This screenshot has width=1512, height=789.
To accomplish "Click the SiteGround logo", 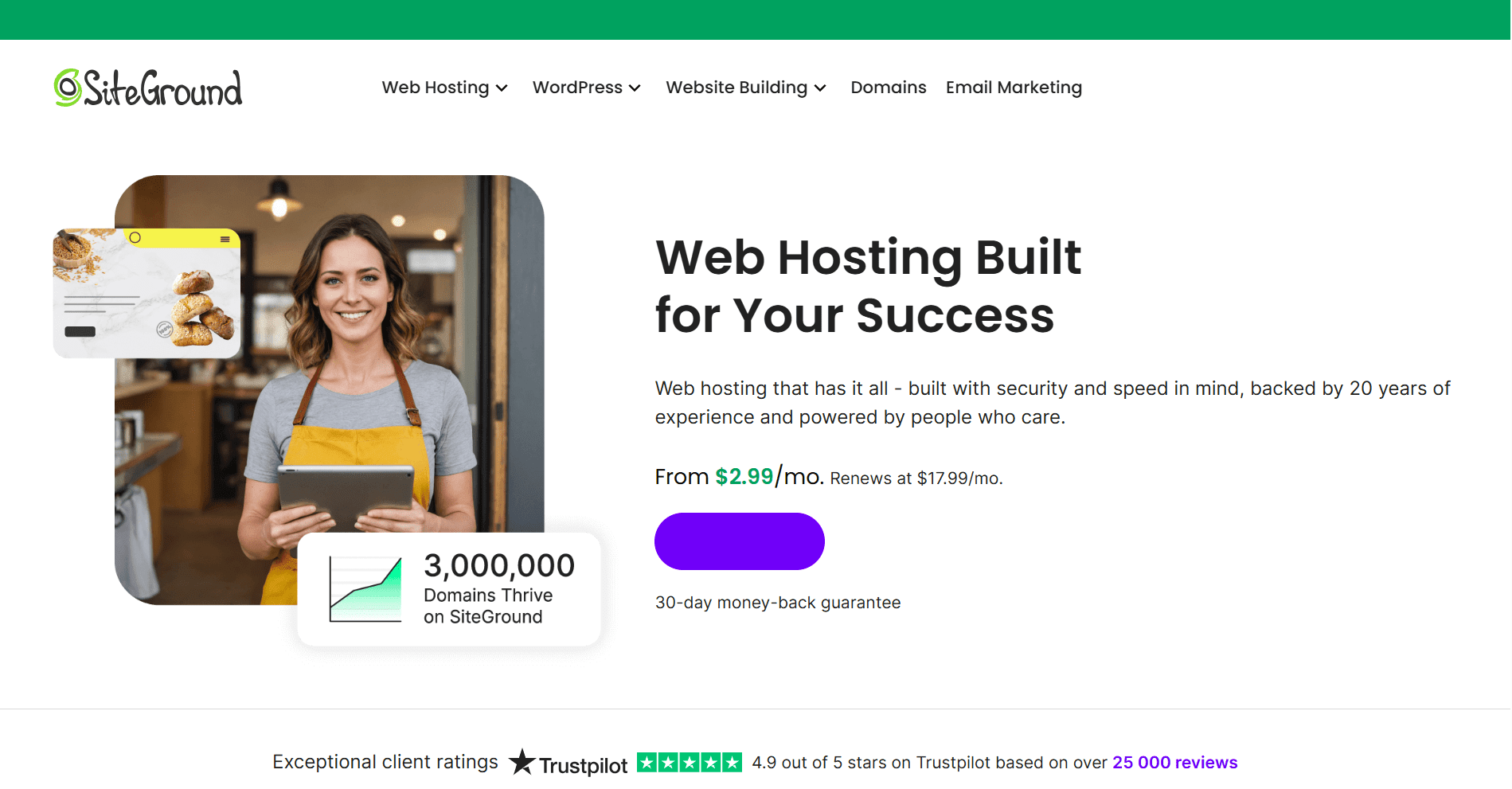I will coord(148,88).
